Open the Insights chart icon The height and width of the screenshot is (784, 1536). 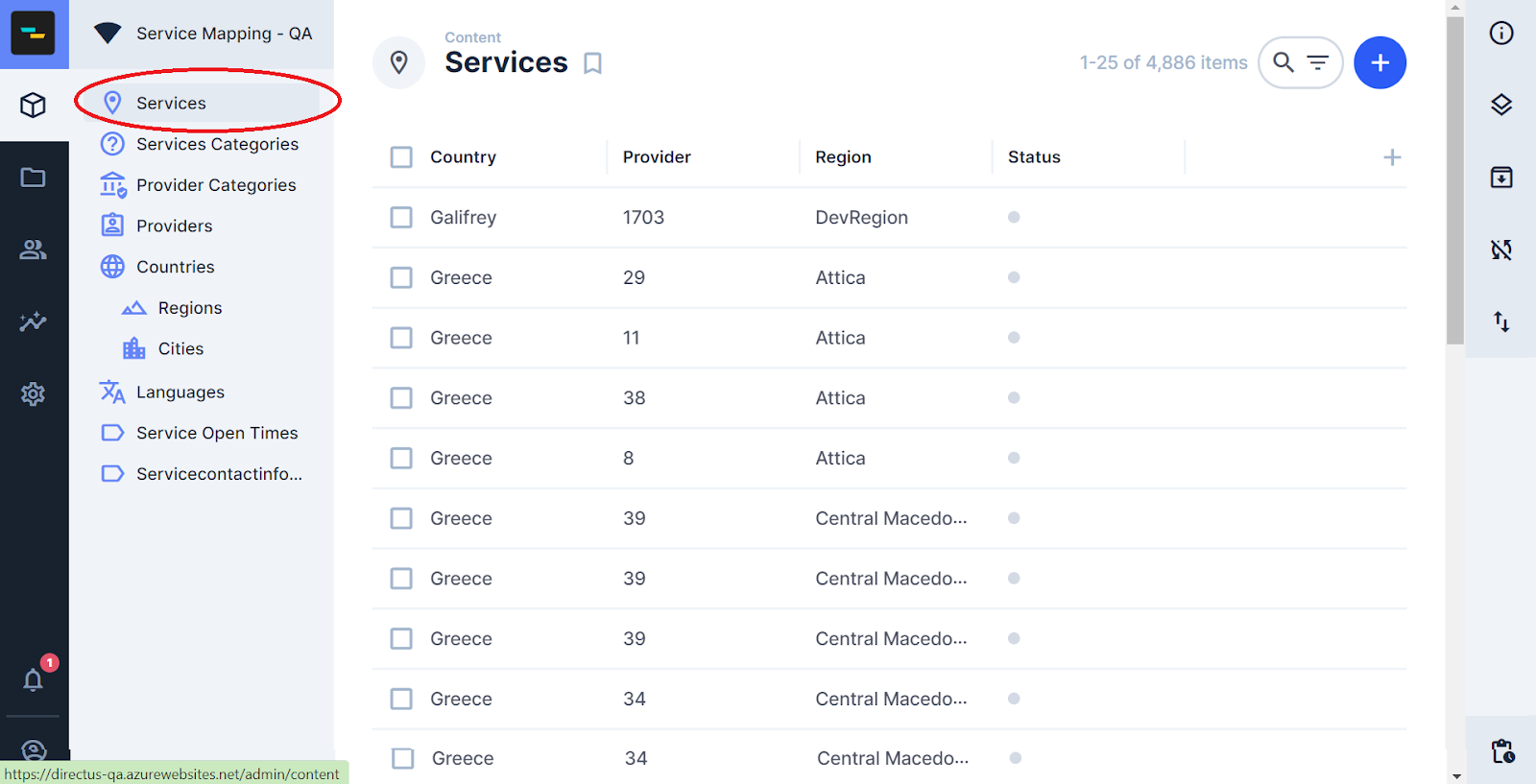(34, 321)
